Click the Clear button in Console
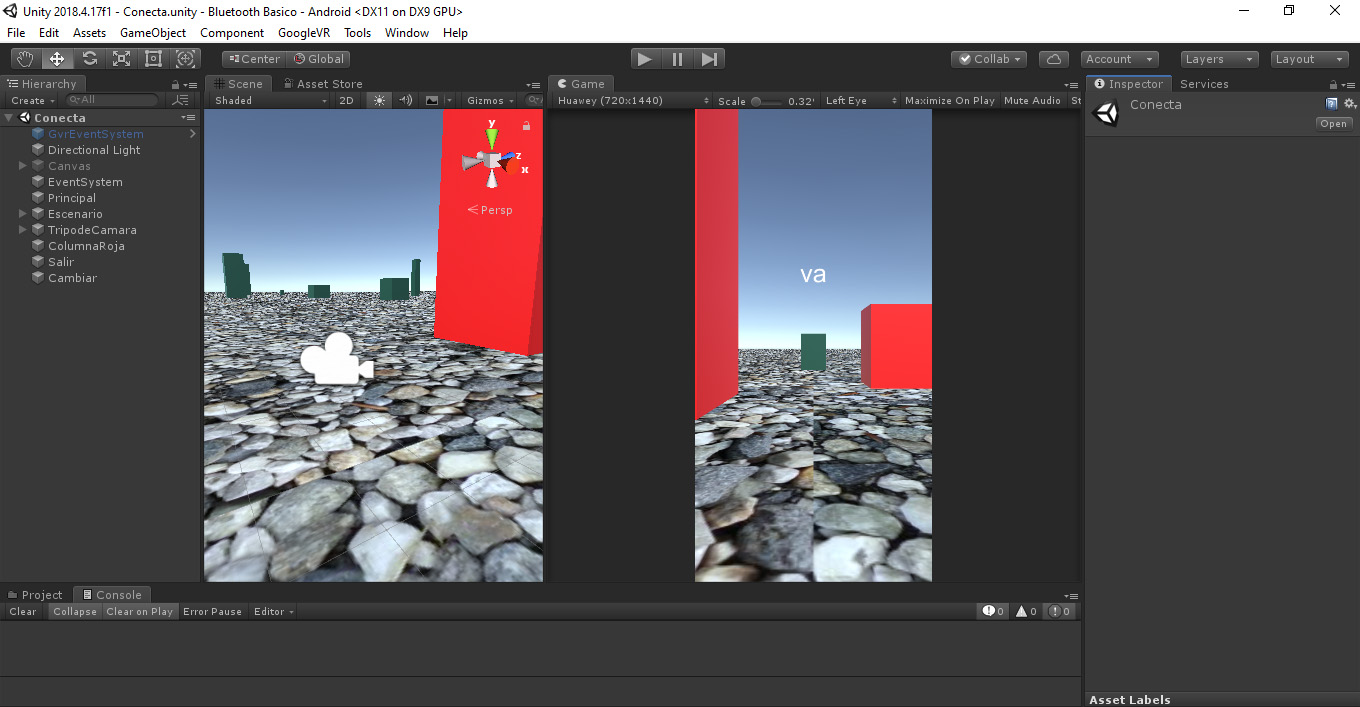Image resolution: width=1360 pixels, height=707 pixels. pyautogui.click(x=23, y=611)
